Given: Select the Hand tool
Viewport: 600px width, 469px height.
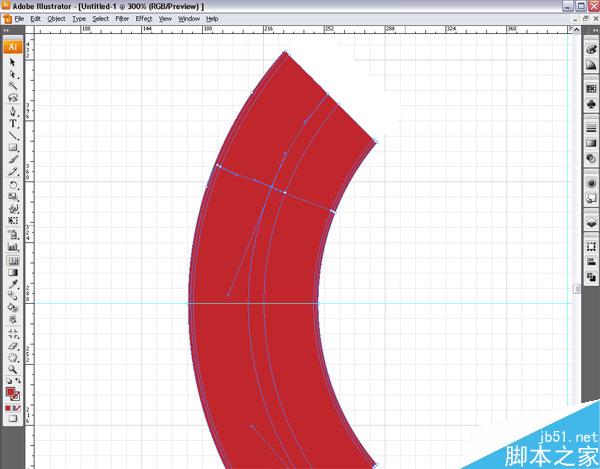Looking at the screenshot, I should (x=13, y=357).
